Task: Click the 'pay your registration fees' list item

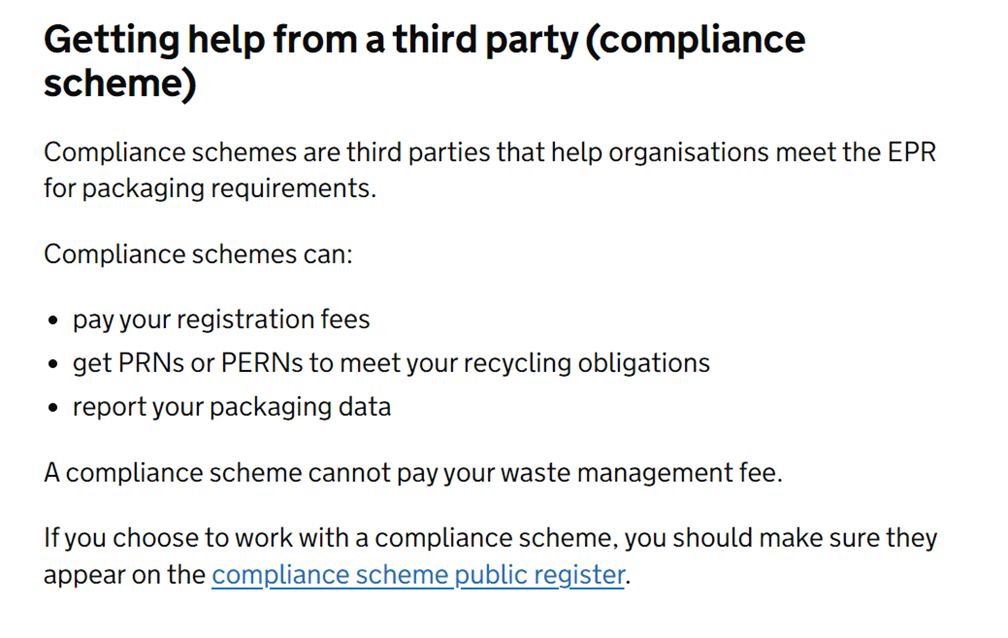Action: [221, 320]
